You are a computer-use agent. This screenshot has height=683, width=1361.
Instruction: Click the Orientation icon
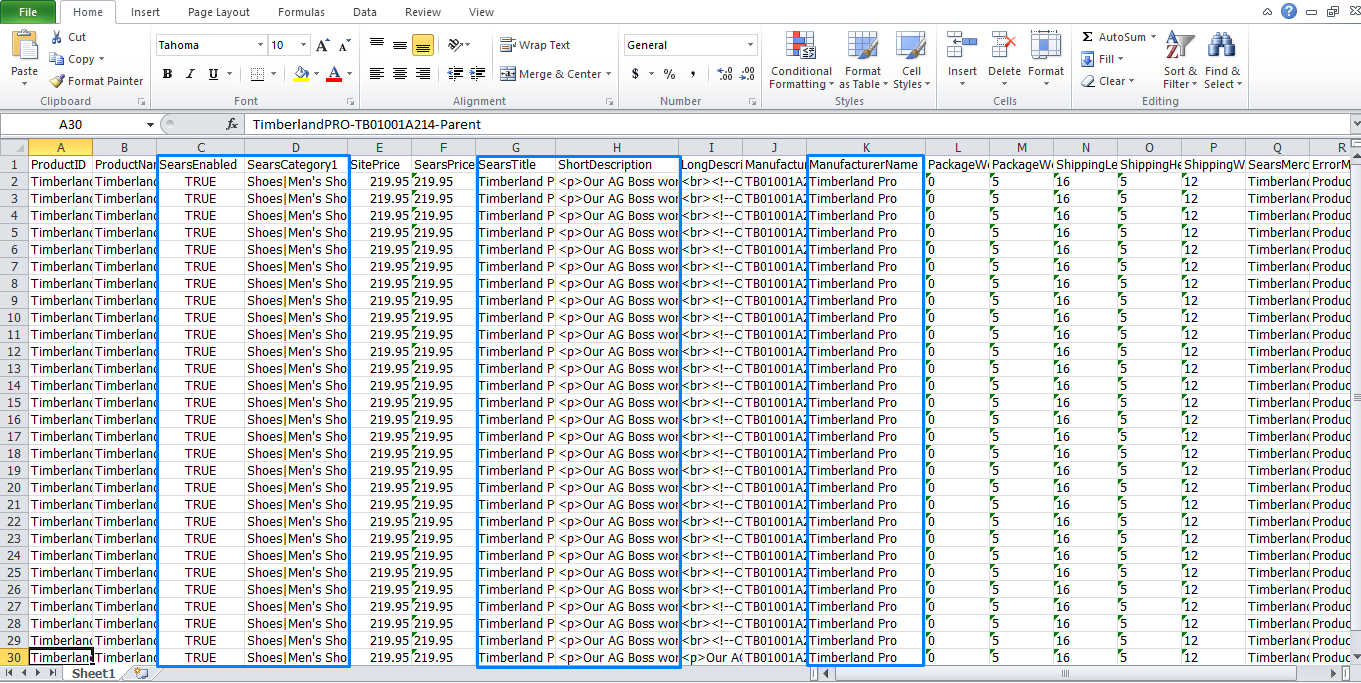(457, 45)
